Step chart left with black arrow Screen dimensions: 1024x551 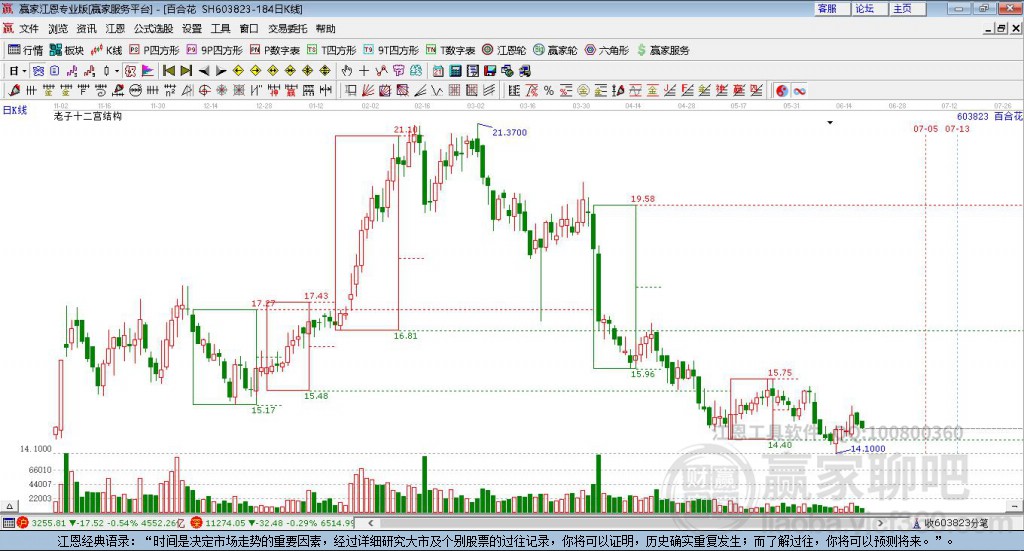point(204,71)
